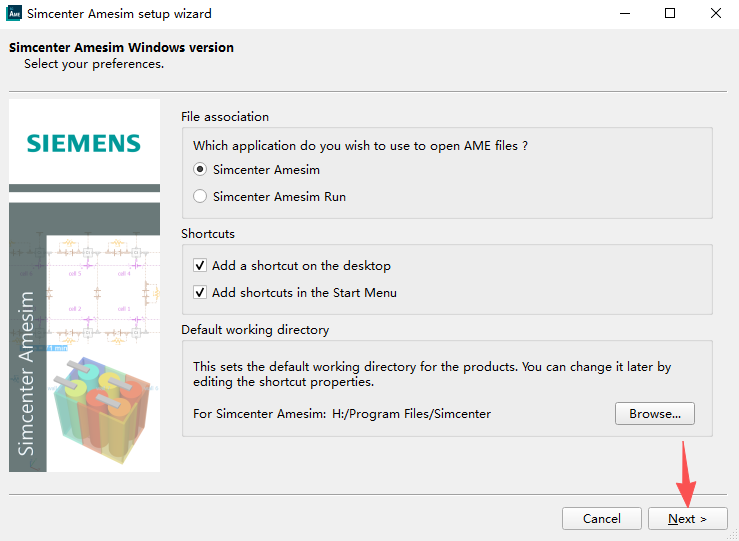Close the setup wizard window

(715, 14)
